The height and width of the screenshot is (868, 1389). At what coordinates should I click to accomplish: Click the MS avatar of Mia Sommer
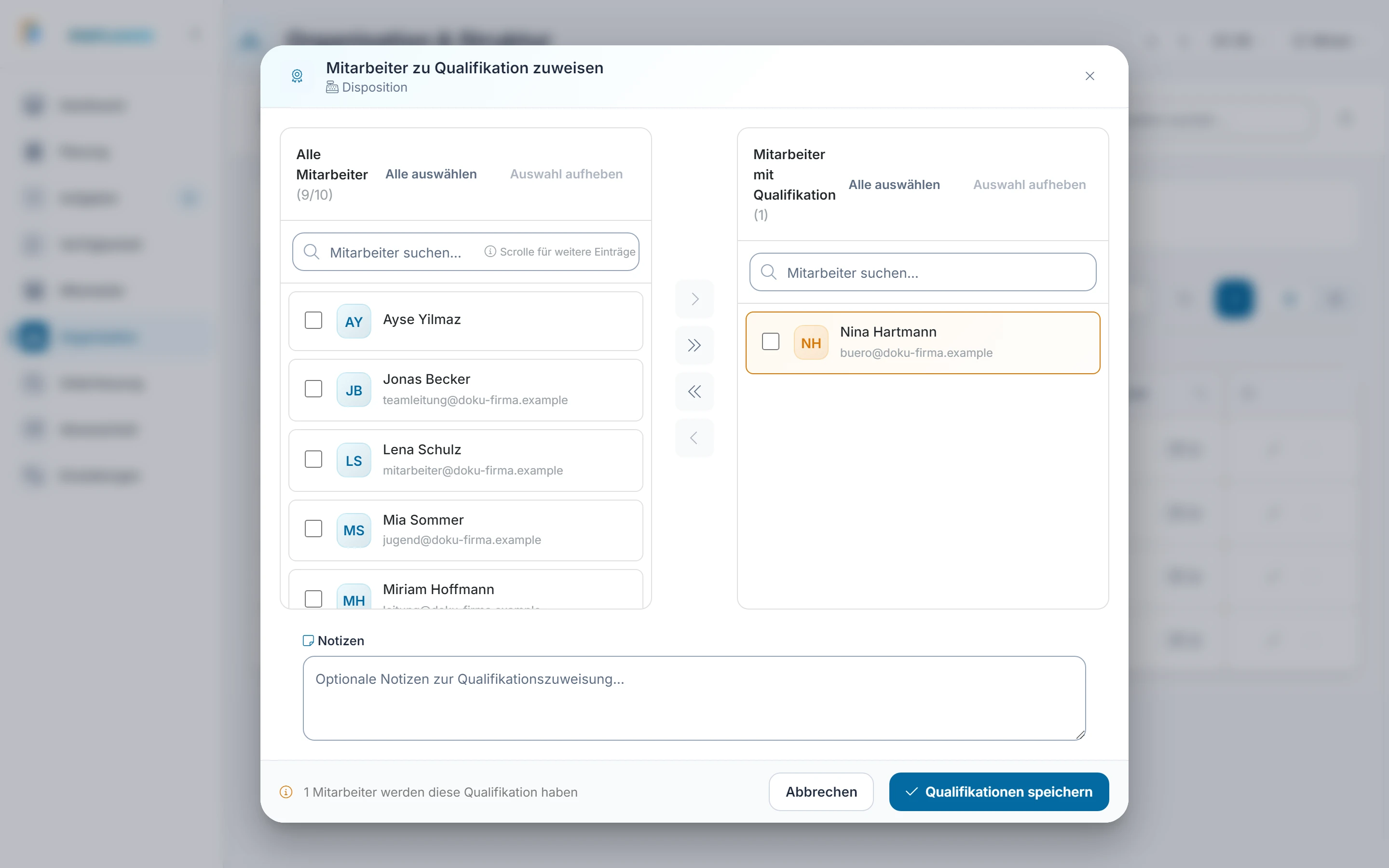(x=354, y=530)
